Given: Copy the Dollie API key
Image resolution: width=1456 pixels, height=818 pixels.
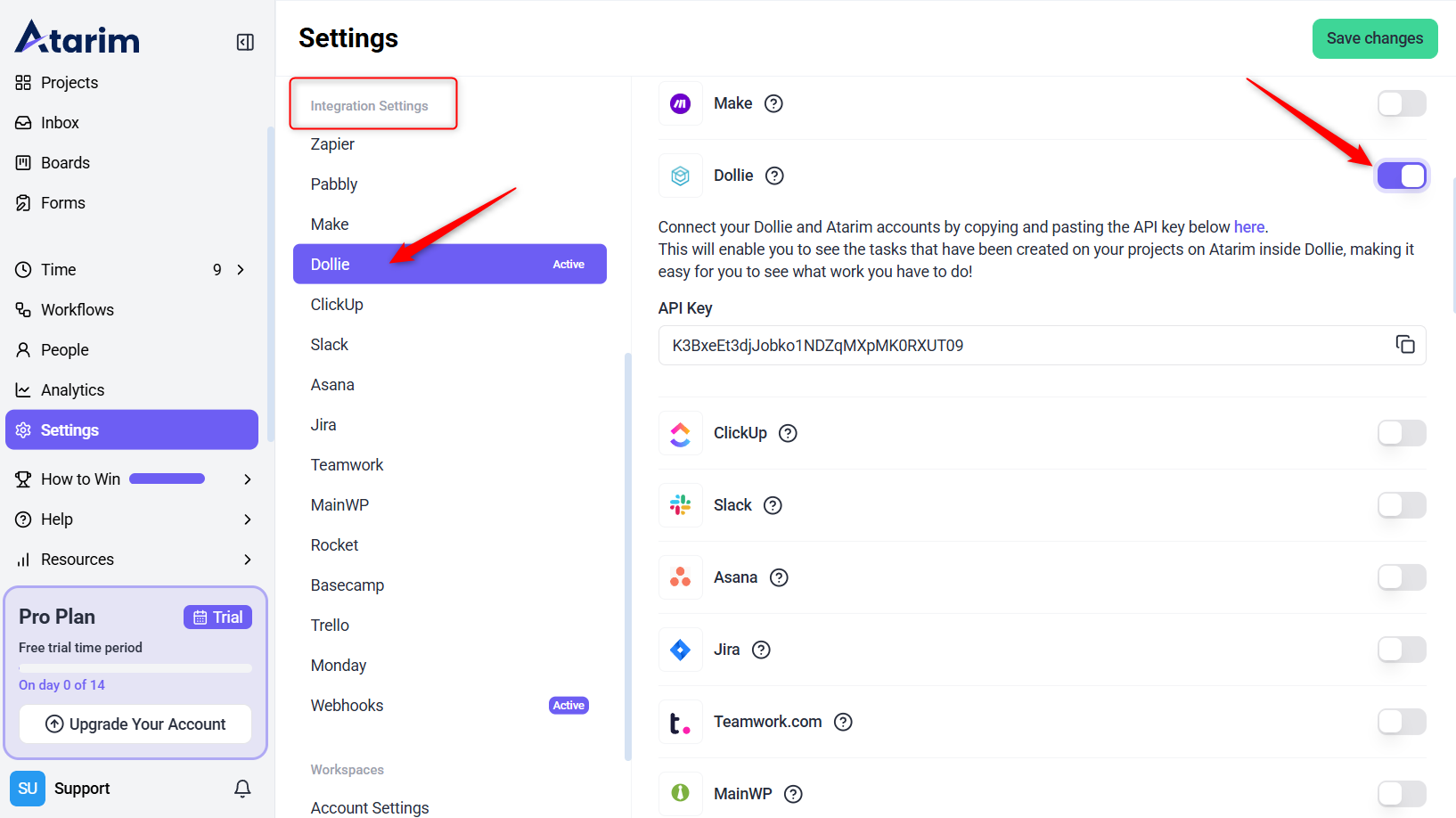Looking at the screenshot, I should (1405, 345).
